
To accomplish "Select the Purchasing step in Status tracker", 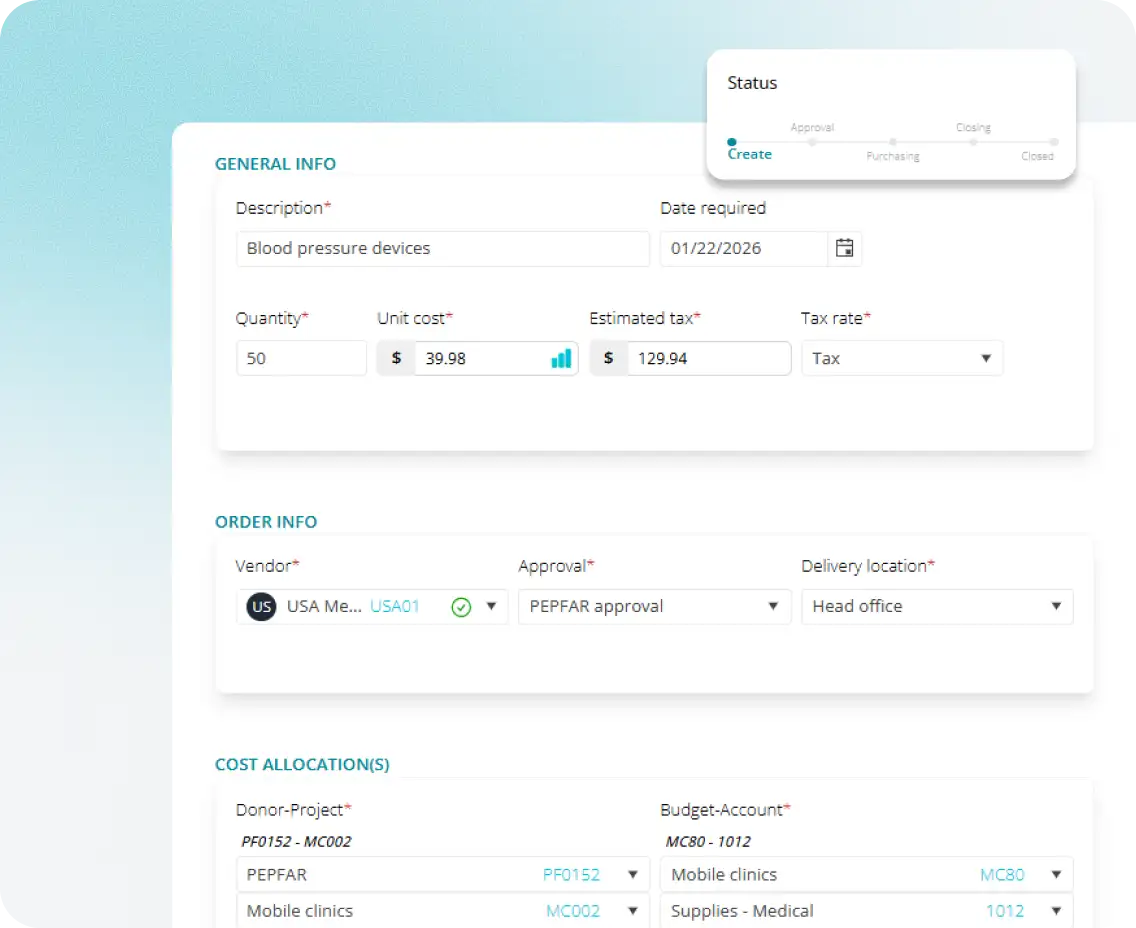I will tap(893, 156).
